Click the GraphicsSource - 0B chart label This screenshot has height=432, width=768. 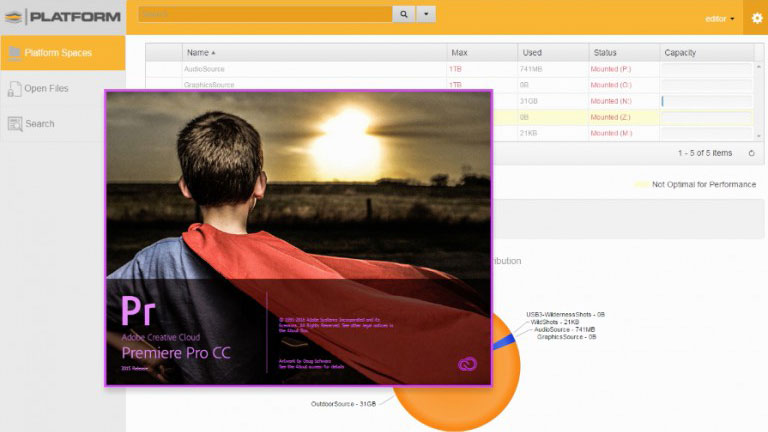566,337
